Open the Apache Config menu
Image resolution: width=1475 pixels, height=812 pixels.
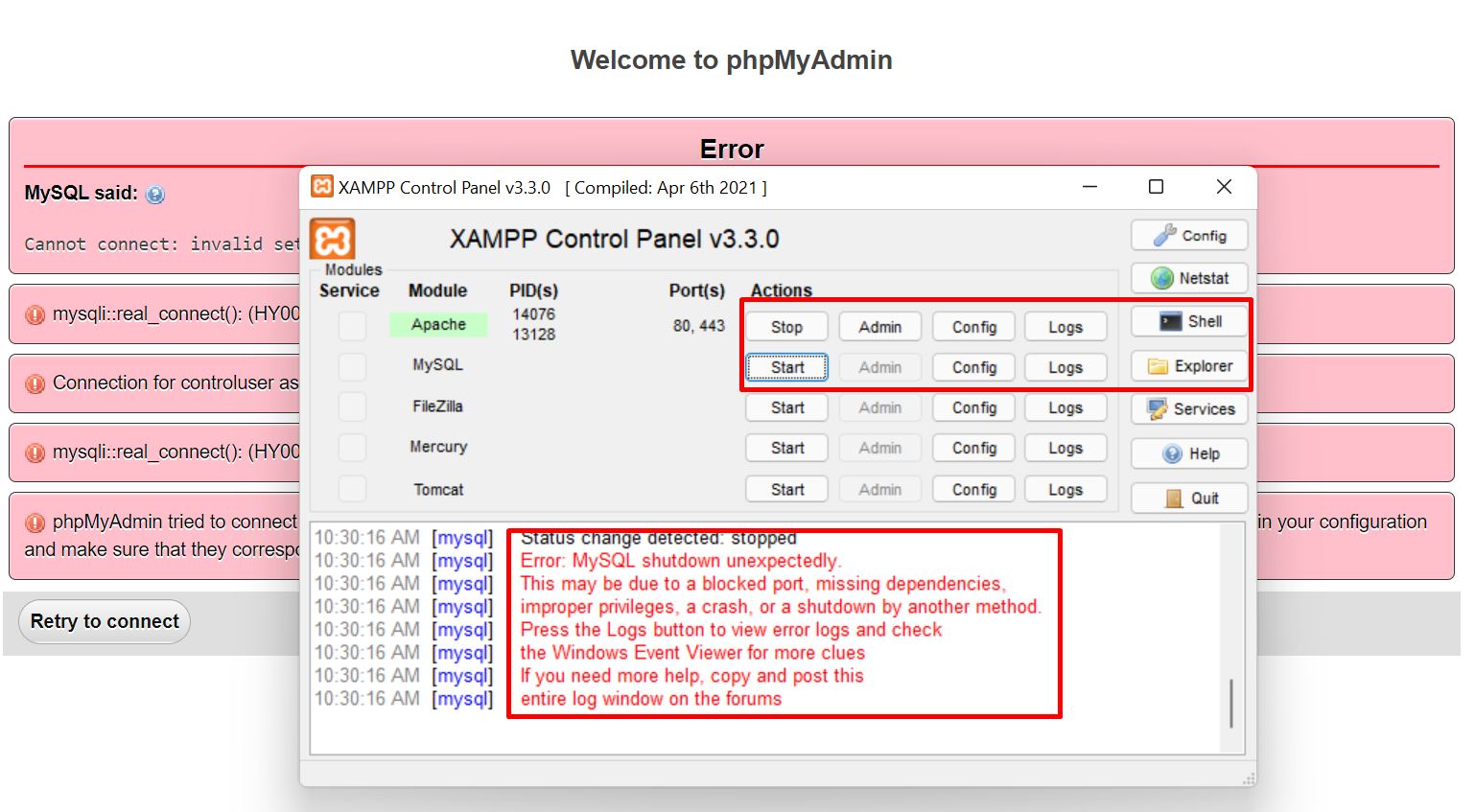pos(974,327)
